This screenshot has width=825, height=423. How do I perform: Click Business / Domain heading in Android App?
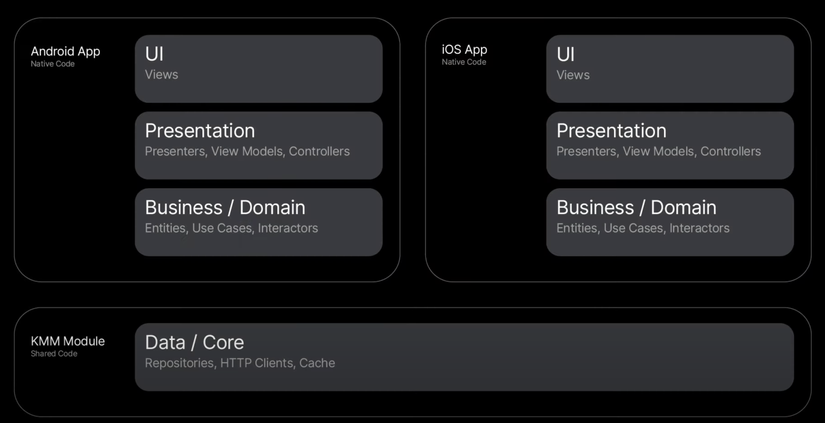[x=225, y=208]
